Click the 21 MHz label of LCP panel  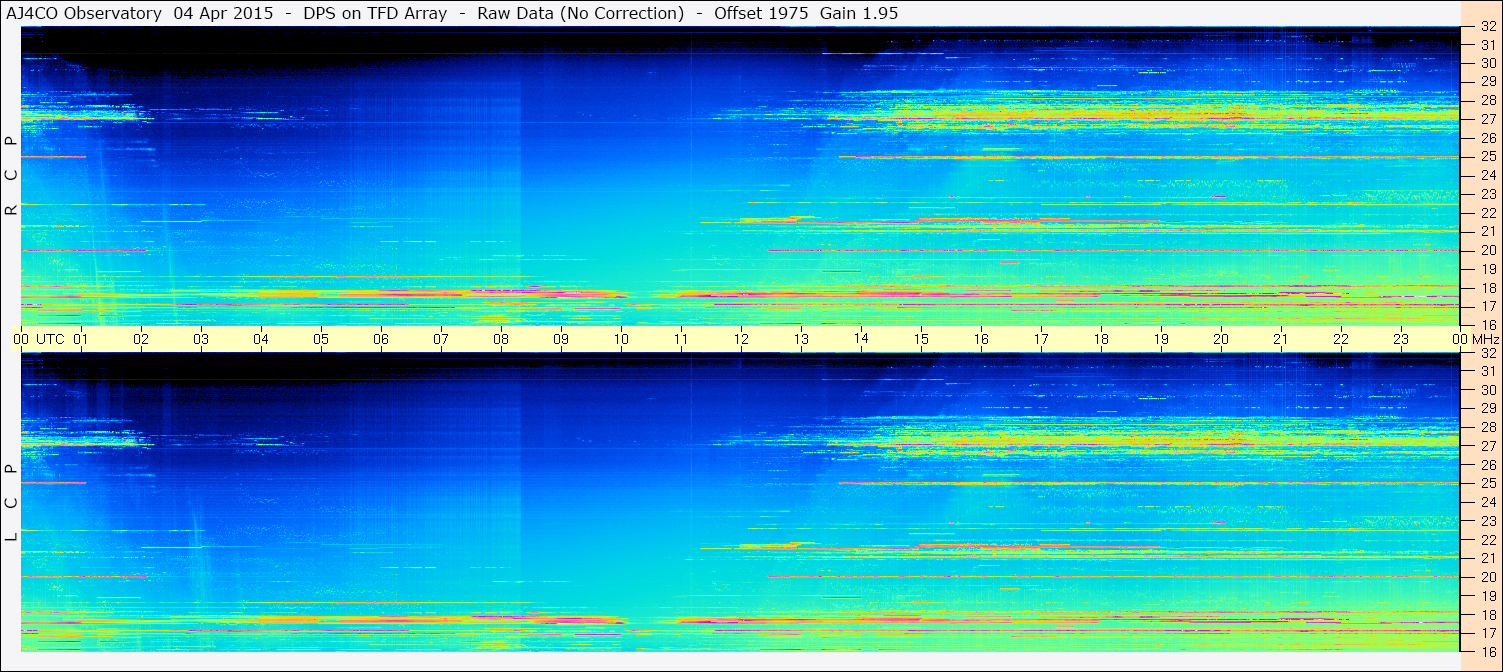click(1487, 558)
